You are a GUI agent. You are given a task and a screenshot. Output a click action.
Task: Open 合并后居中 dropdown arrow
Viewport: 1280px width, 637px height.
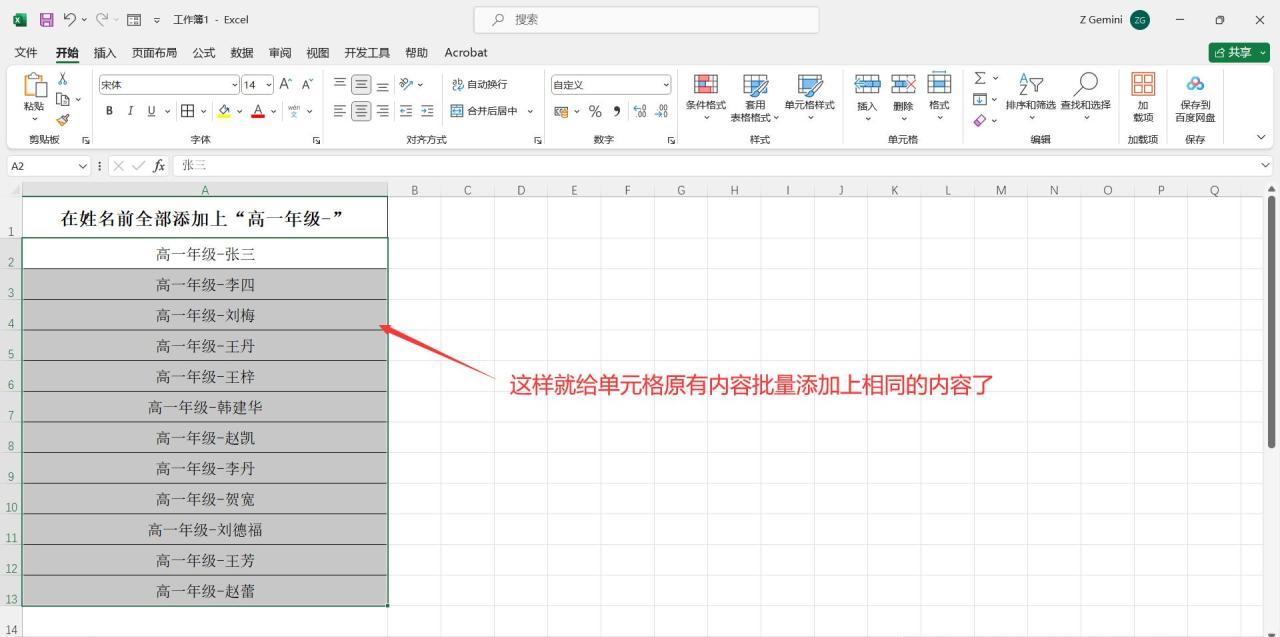click(x=530, y=111)
